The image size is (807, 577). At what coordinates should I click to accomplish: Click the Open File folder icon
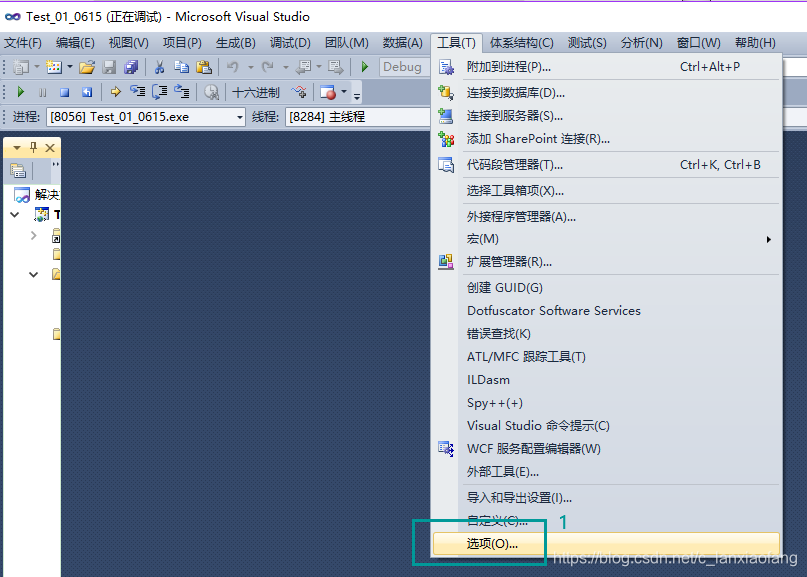point(87,67)
